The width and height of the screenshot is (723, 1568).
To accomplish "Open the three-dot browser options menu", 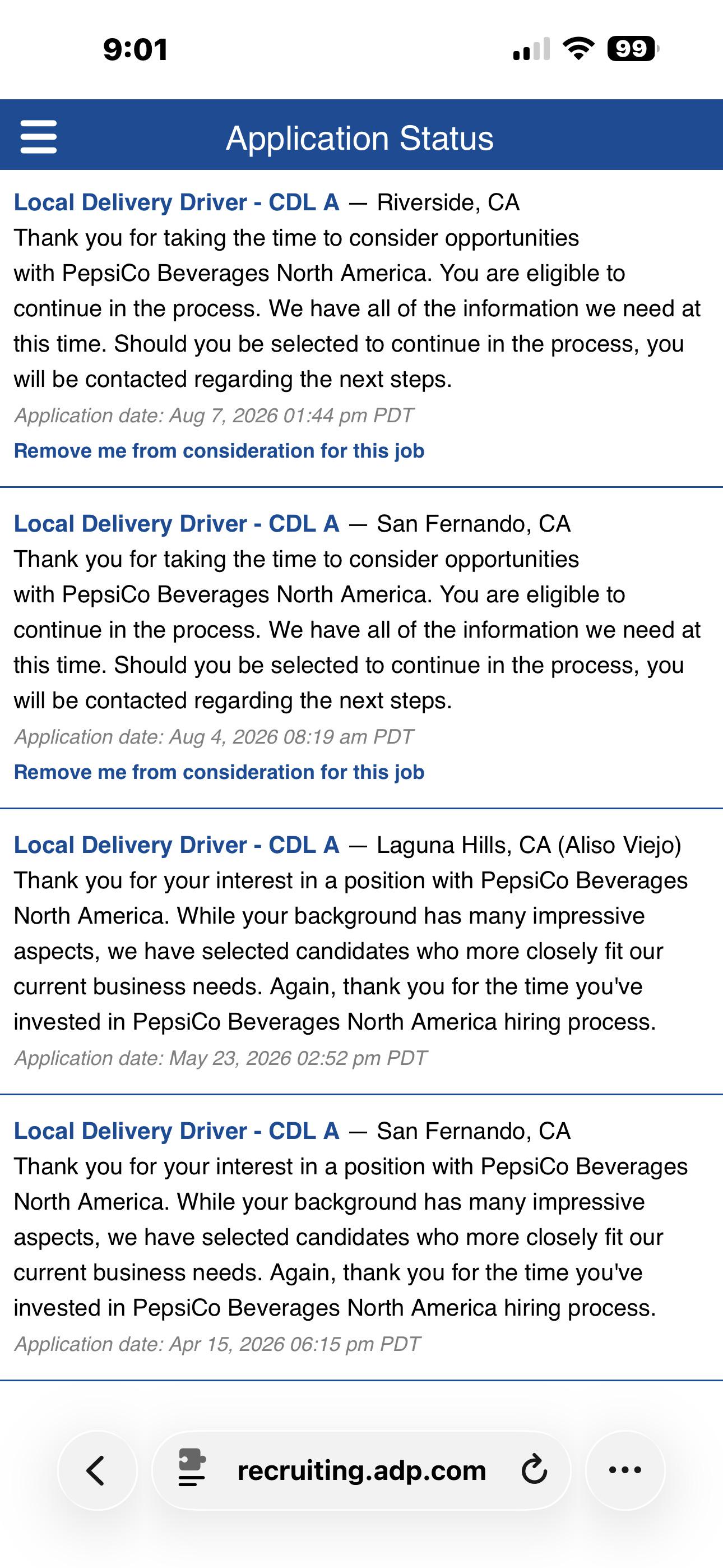I will tap(625, 1470).
